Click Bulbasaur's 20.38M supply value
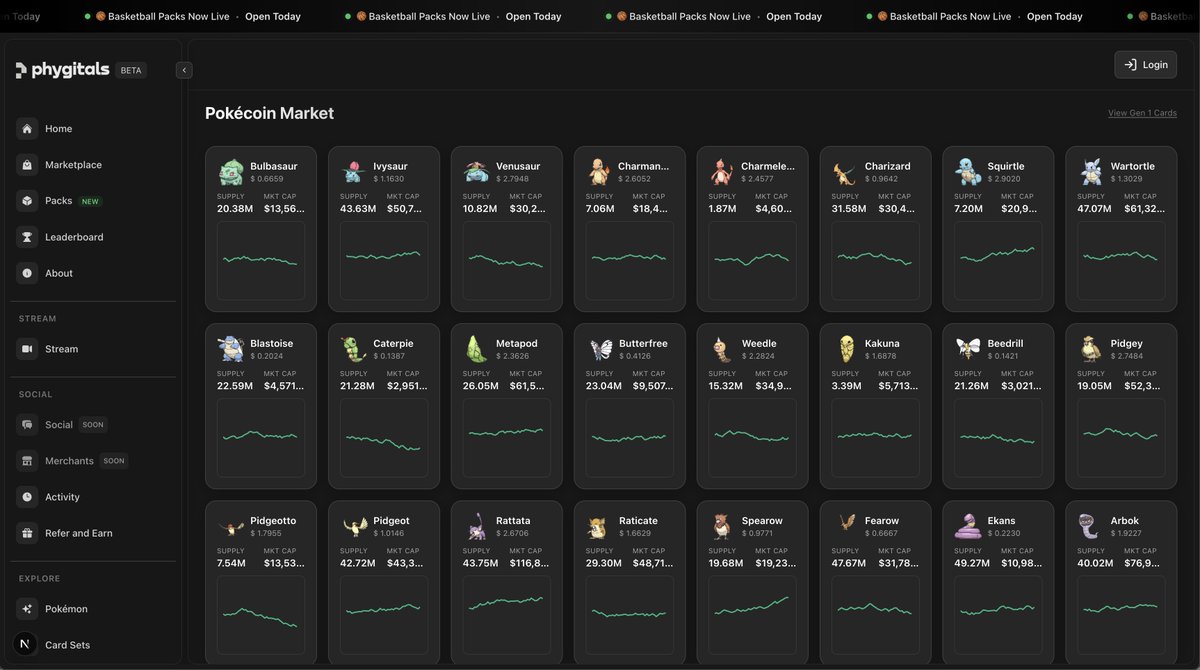Image resolution: width=1200 pixels, height=670 pixels. coord(235,208)
